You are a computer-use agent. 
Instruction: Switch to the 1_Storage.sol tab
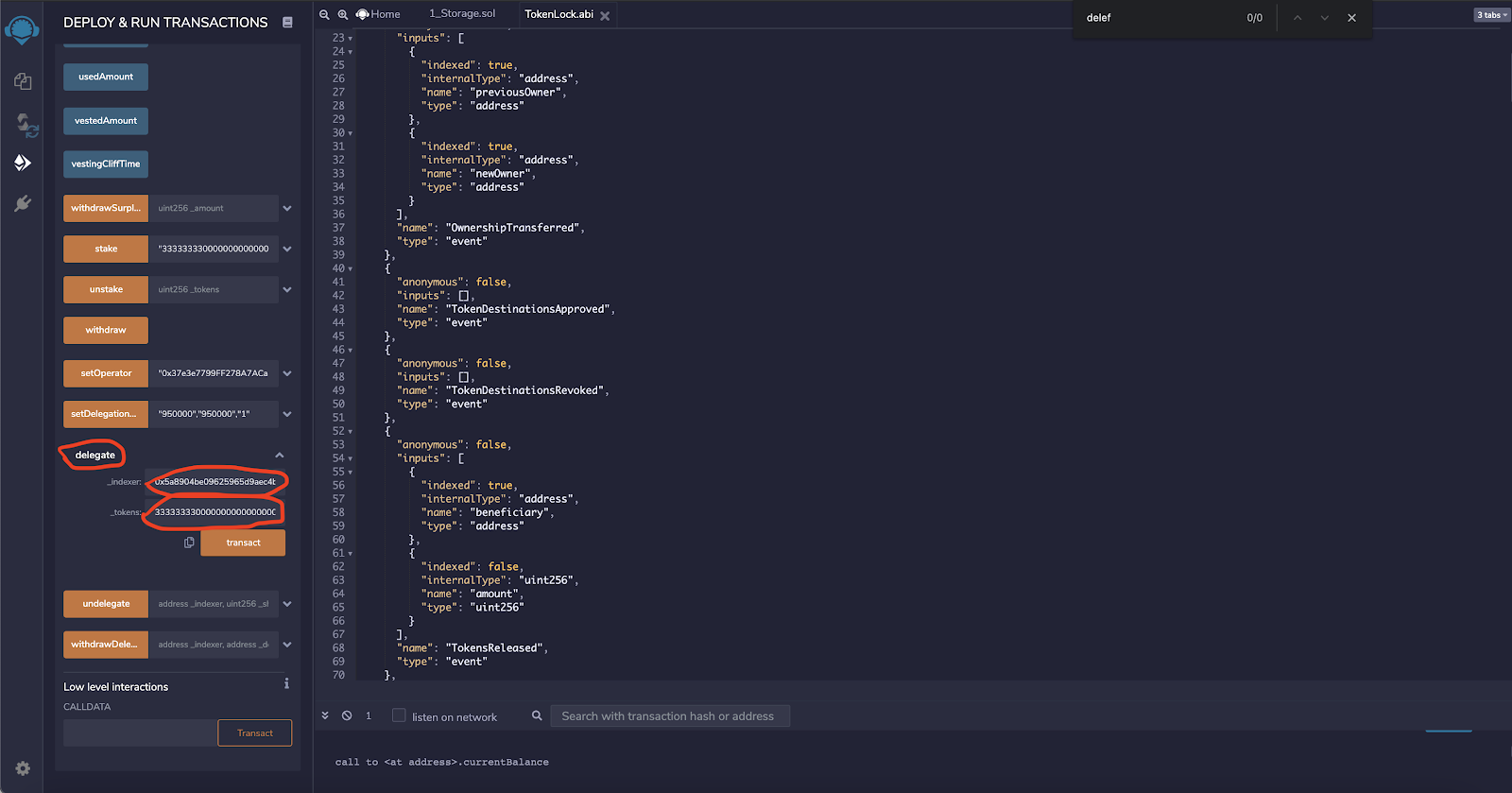462,14
